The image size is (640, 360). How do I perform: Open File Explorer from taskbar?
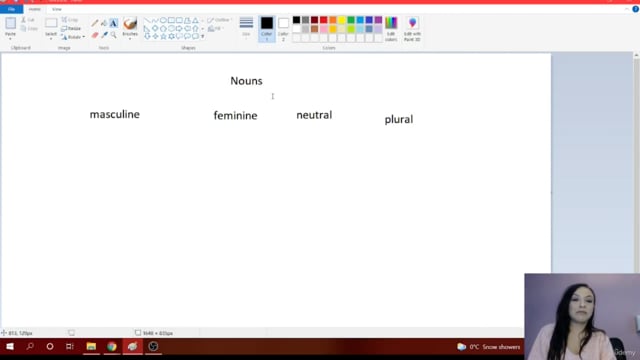point(91,347)
